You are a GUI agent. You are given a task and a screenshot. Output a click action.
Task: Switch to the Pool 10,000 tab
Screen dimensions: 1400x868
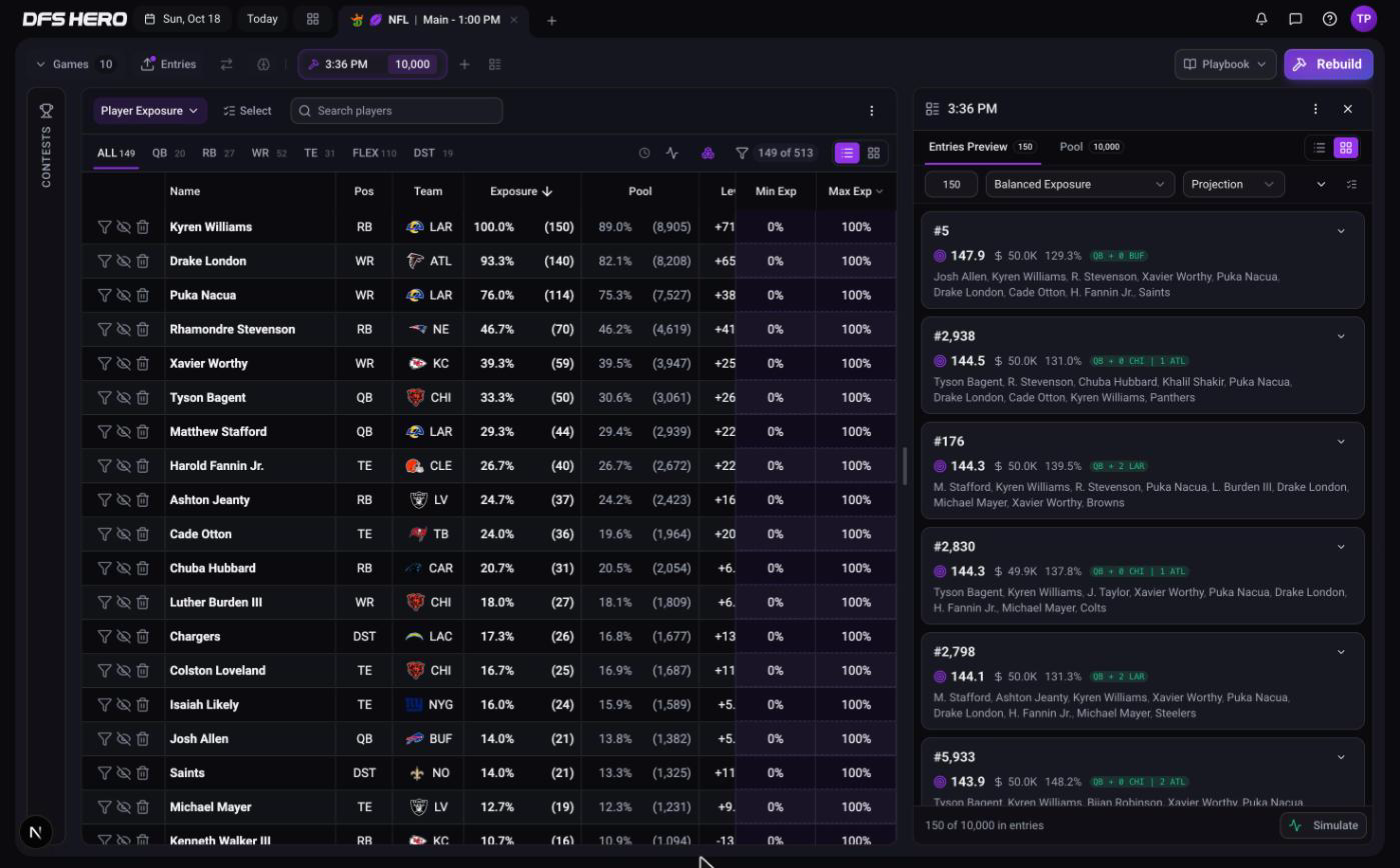click(1090, 147)
